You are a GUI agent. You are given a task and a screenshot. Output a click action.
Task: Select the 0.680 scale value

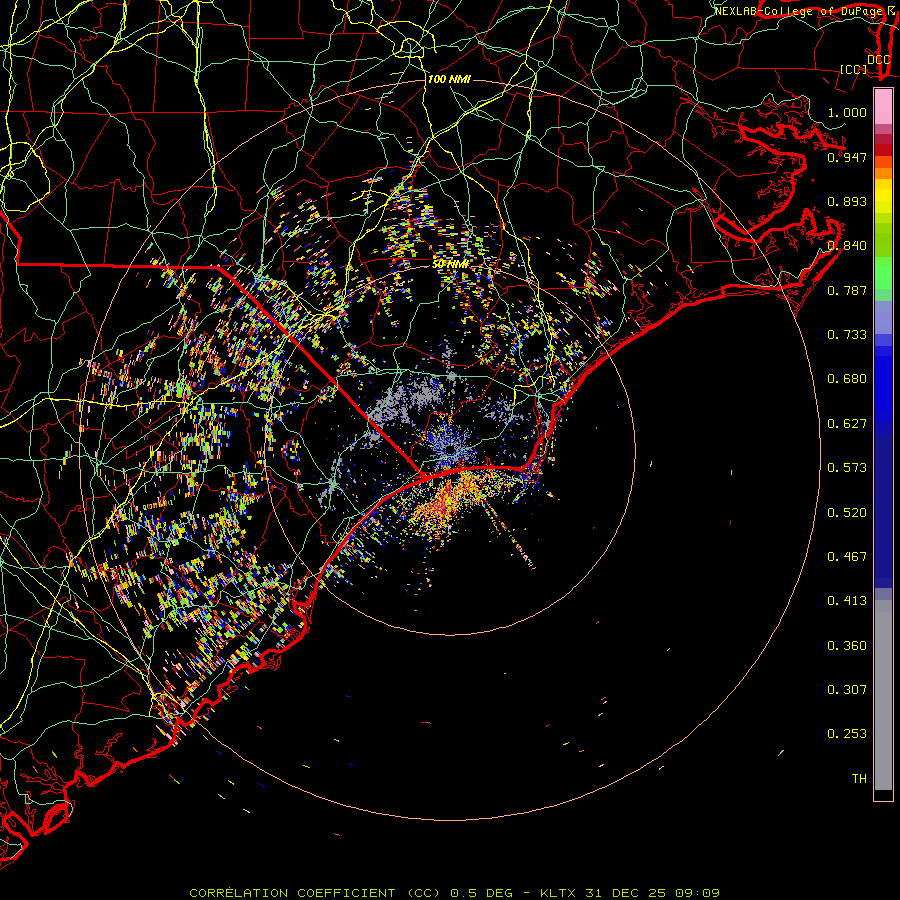coord(847,379)
